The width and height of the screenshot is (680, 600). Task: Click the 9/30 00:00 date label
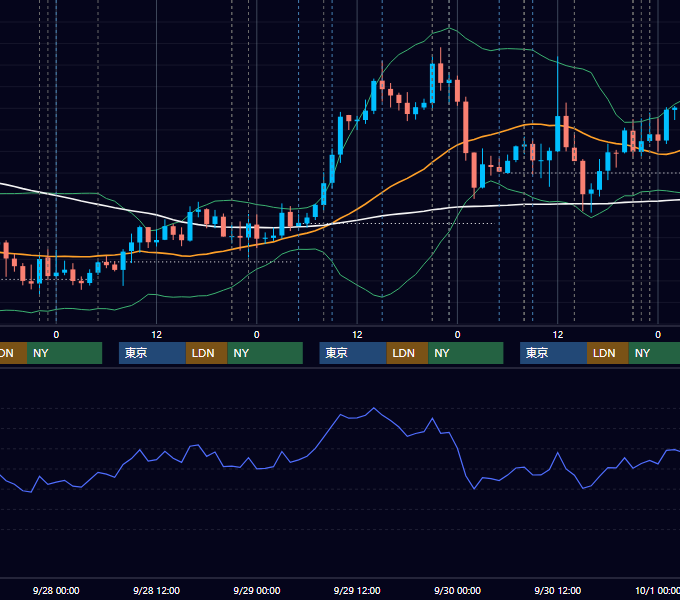(x=457, y=590)
